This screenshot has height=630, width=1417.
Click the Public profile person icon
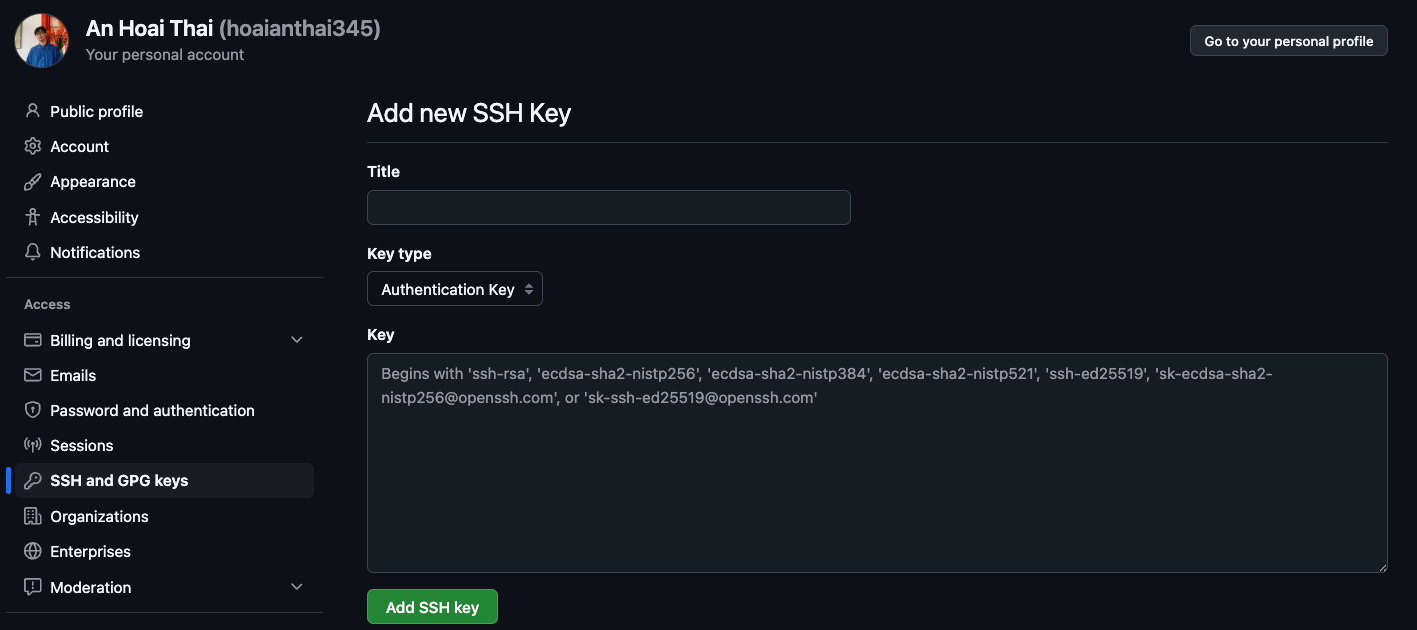tap(33, 111)
